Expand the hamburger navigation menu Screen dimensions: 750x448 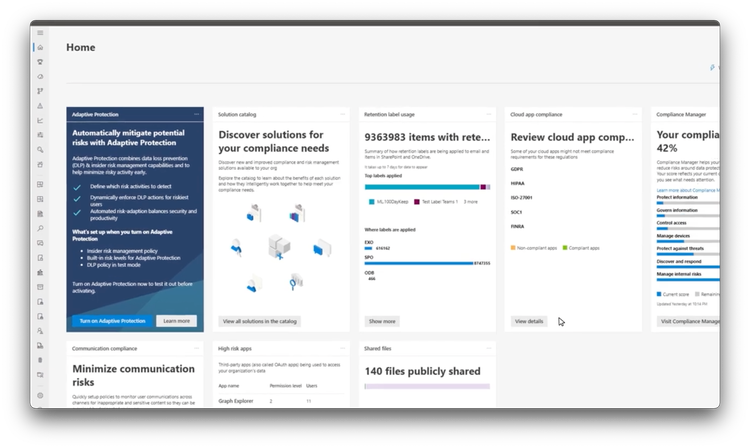coord(40,33)
